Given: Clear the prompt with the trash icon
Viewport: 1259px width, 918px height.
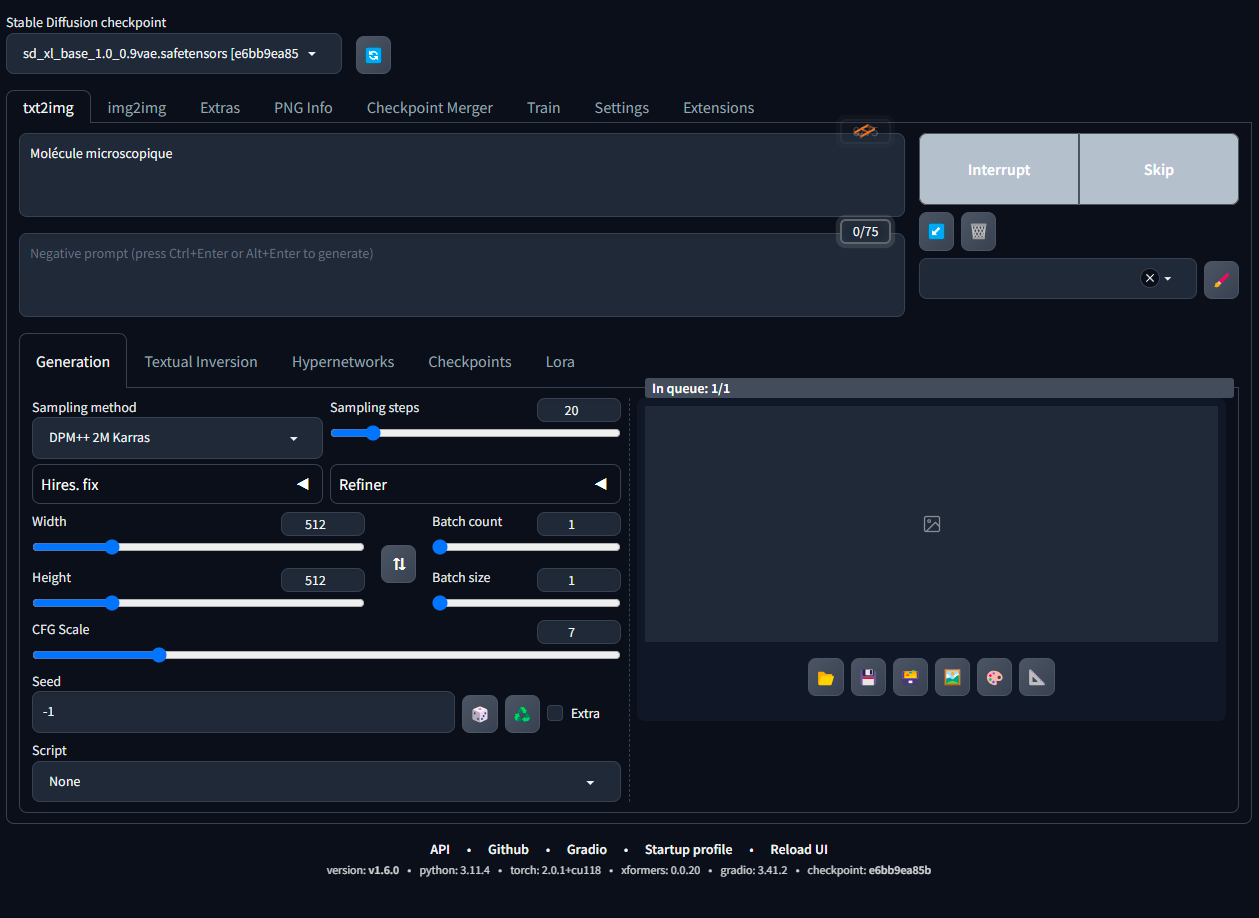Looking at the screenshot, I should click(x=978, y=231).
